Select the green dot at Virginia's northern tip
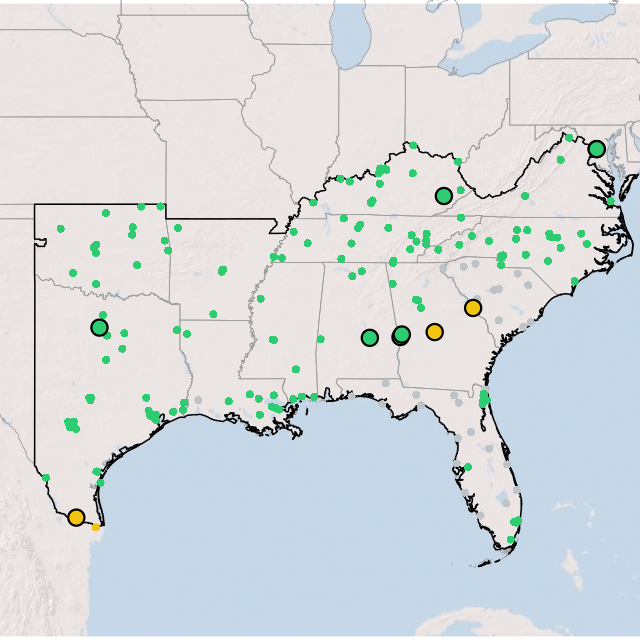This screenshot has height=640, width=640. click(x=569, y=138)
